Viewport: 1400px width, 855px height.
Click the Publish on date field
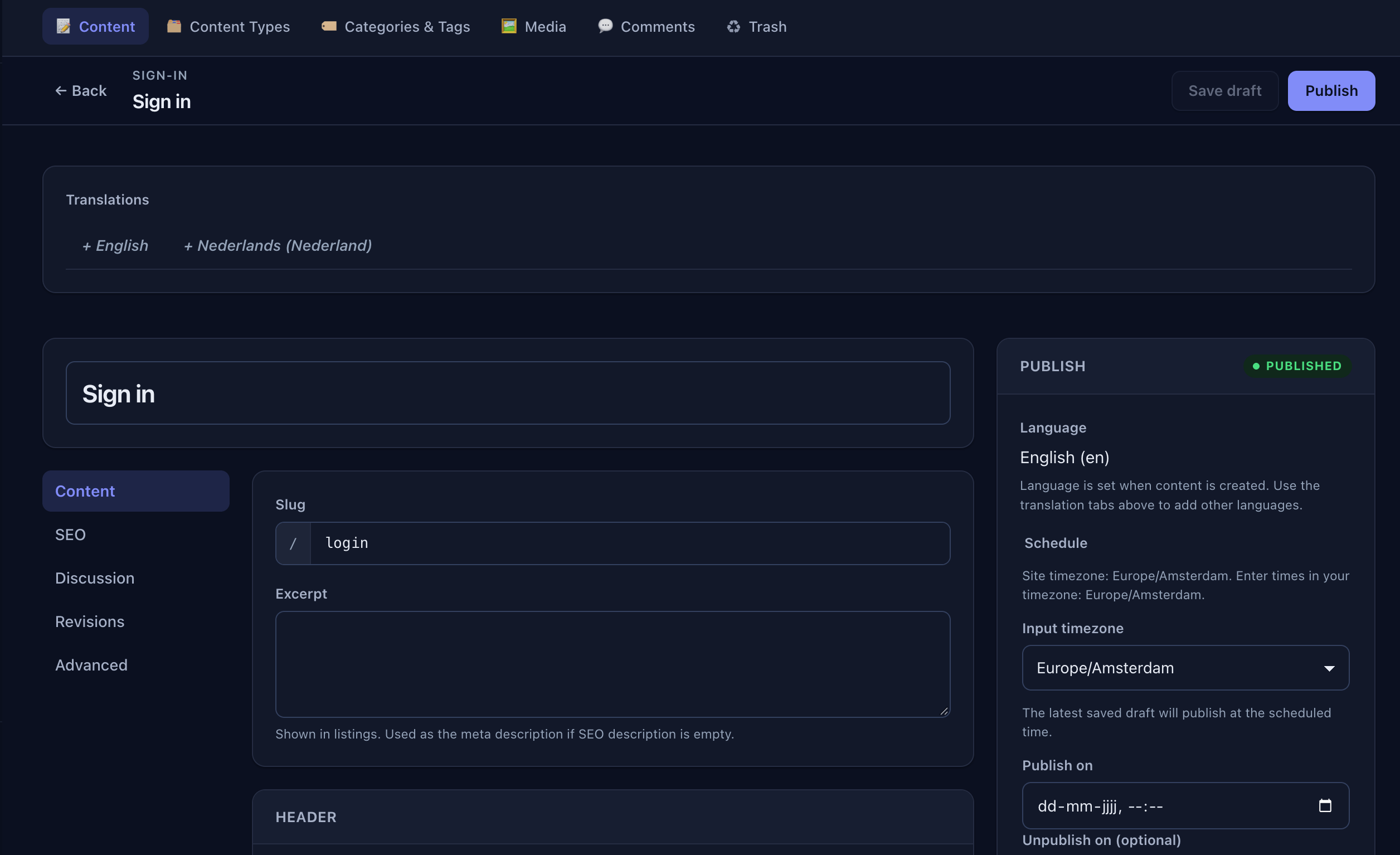(1185, 805)
